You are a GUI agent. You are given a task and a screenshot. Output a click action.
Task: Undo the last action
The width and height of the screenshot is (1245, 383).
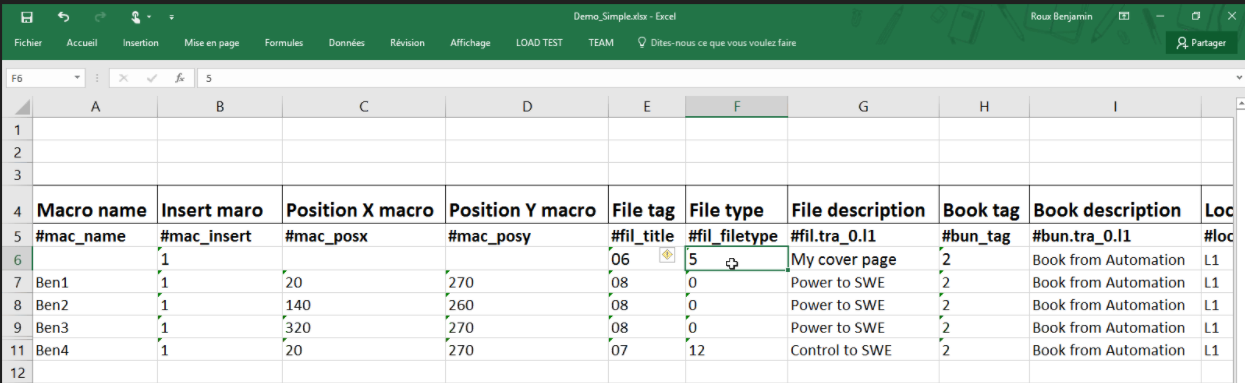(64, 17)
